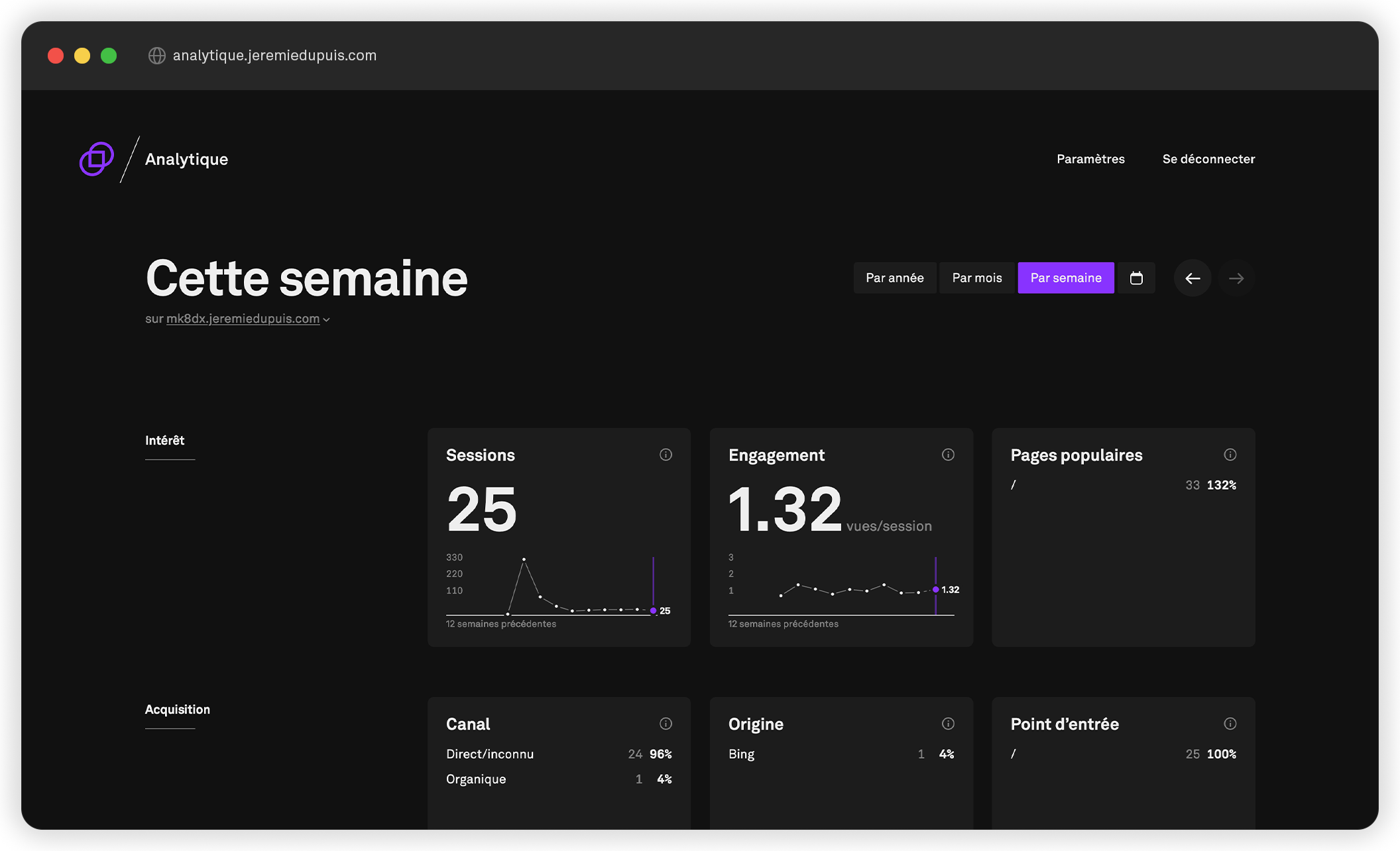Show info for Point d'entrée card
1400x851 pixels.
click(1230, 724)
